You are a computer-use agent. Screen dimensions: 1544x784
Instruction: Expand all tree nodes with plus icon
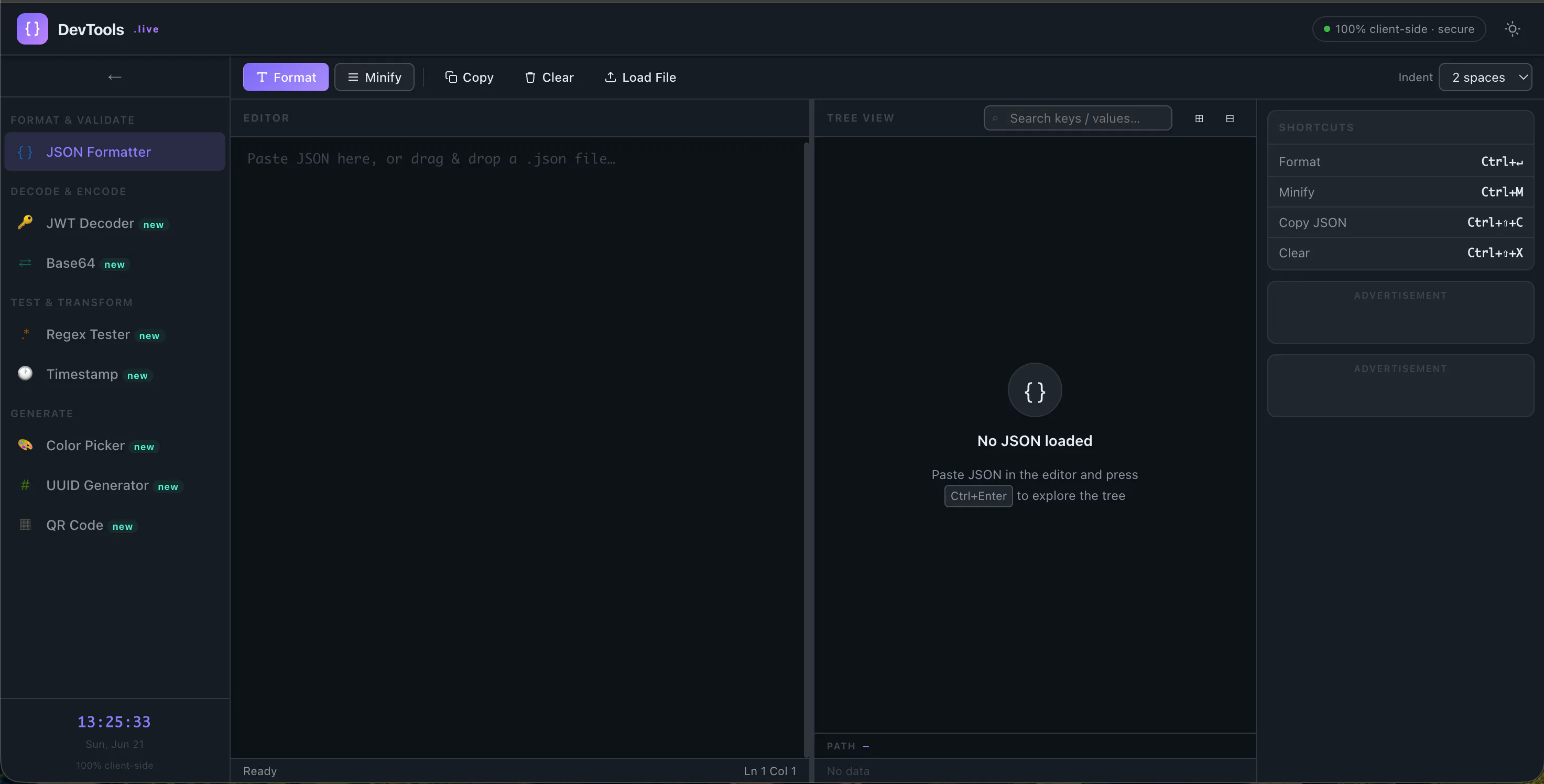pos(1199,118)
